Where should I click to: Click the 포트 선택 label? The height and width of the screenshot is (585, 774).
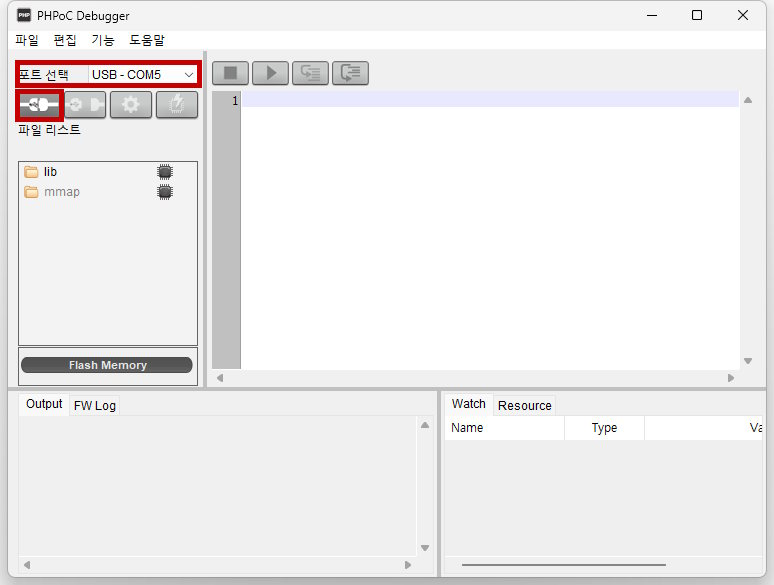44,75
